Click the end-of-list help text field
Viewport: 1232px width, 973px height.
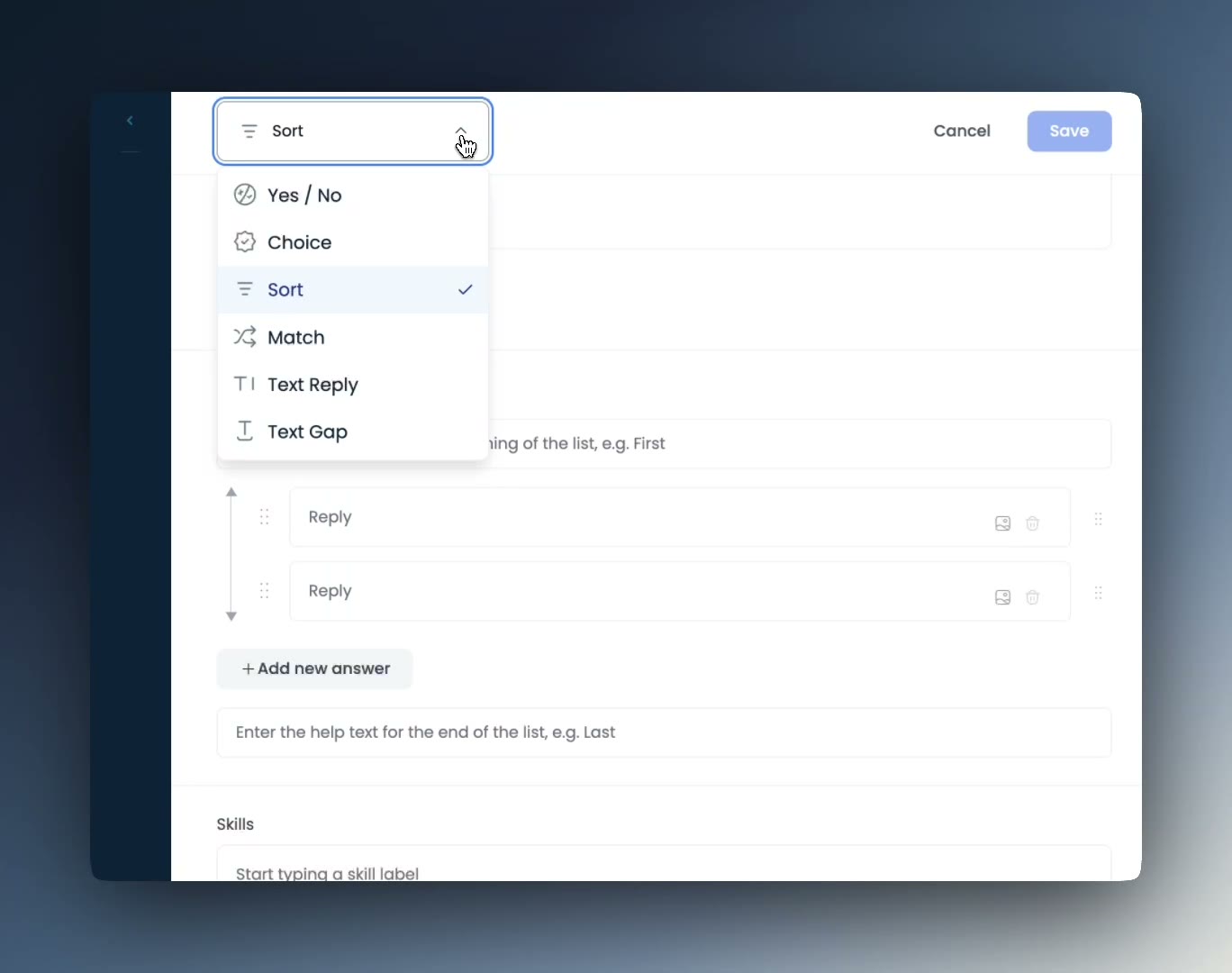[x=664, y=732]
